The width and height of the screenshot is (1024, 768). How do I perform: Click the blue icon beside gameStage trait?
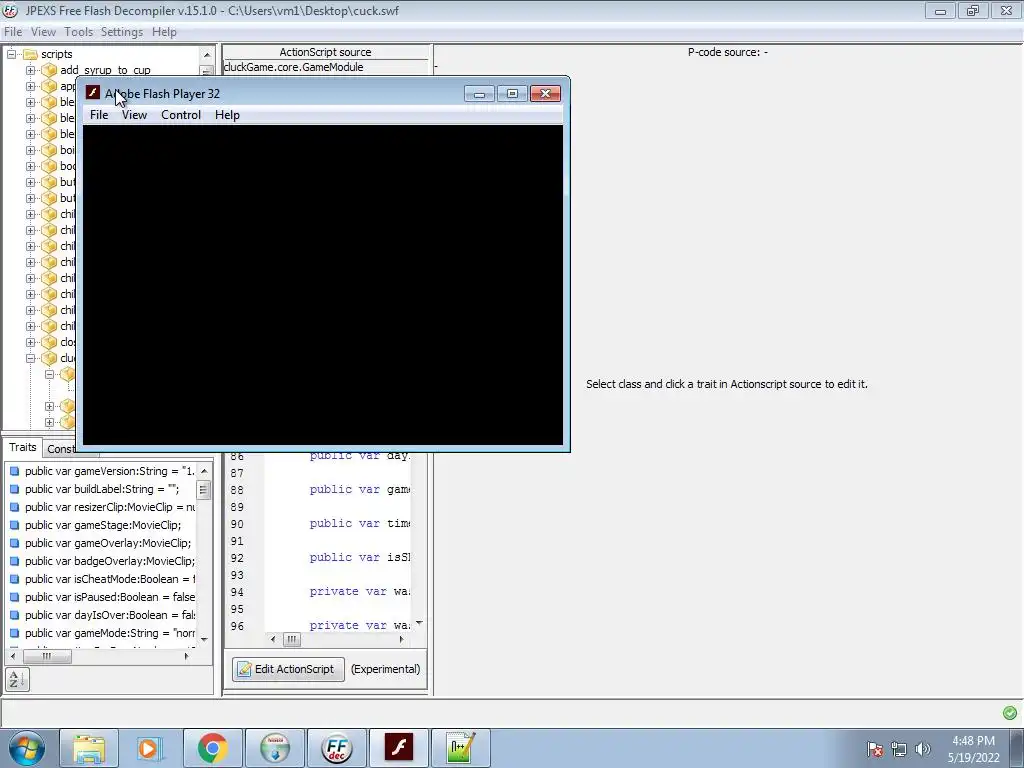[14, 525]
